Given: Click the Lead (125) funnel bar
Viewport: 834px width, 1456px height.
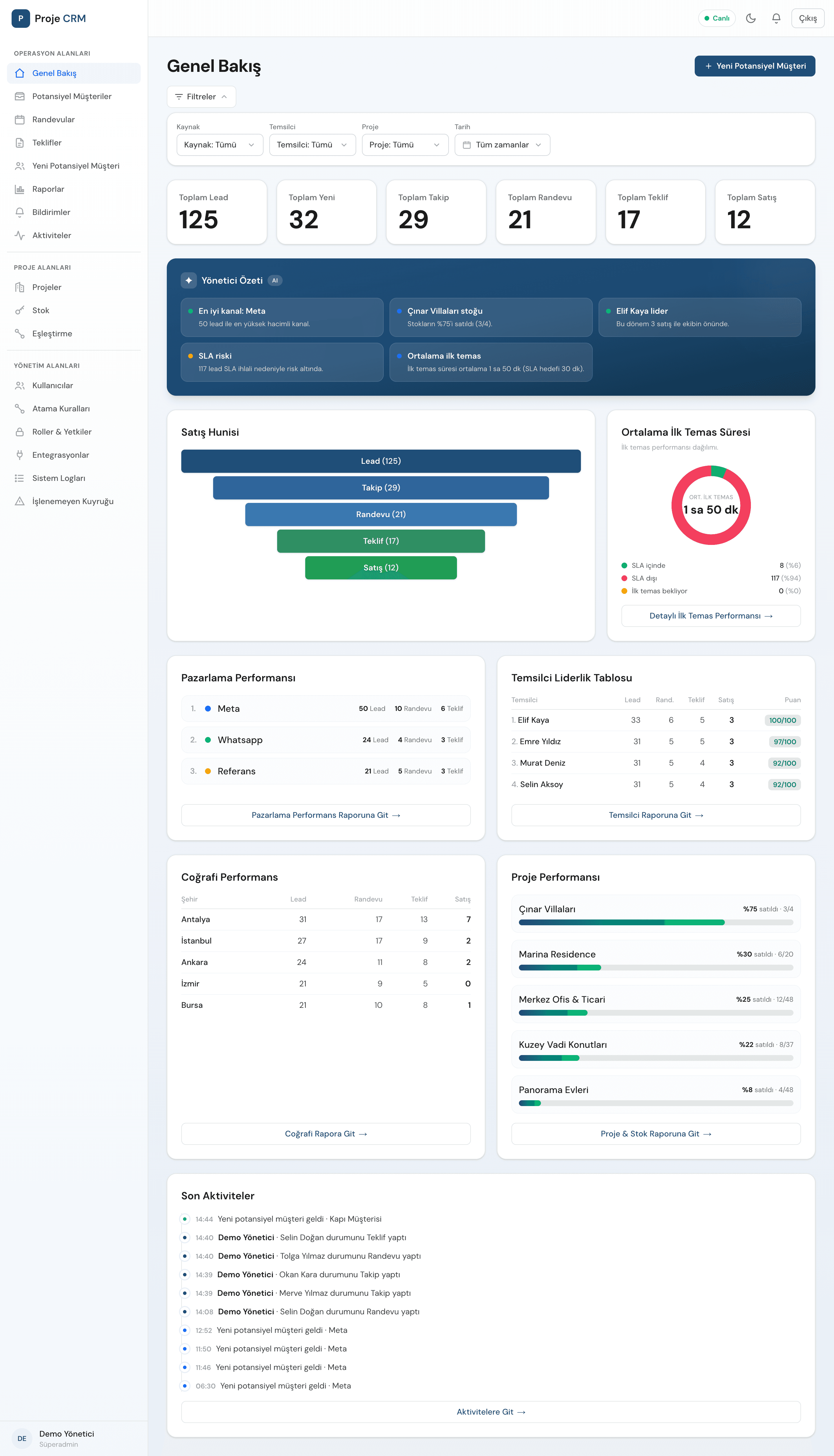Looking at the screenshot, I should [x=381, y=461].
